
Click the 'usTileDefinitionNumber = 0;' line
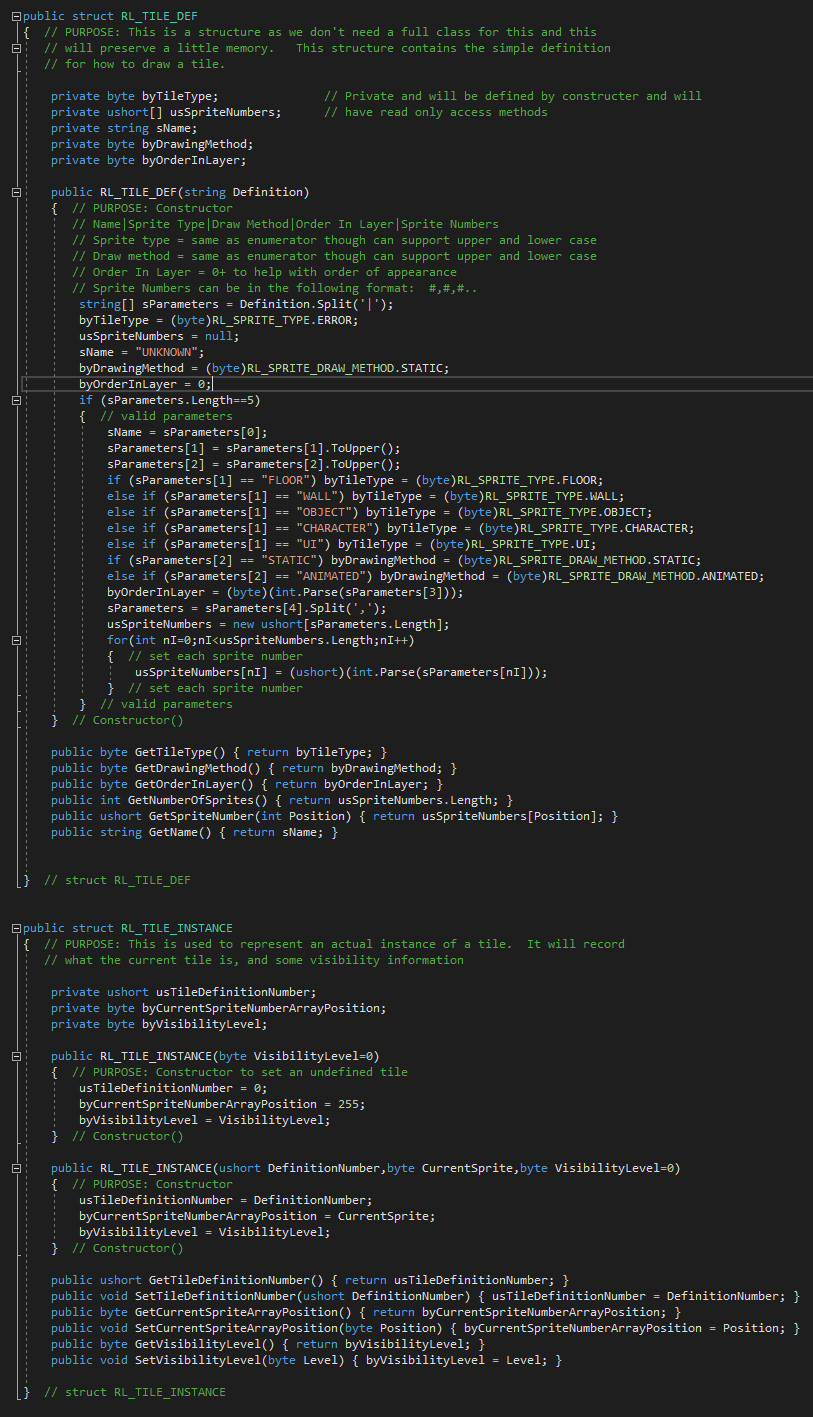173,1088
